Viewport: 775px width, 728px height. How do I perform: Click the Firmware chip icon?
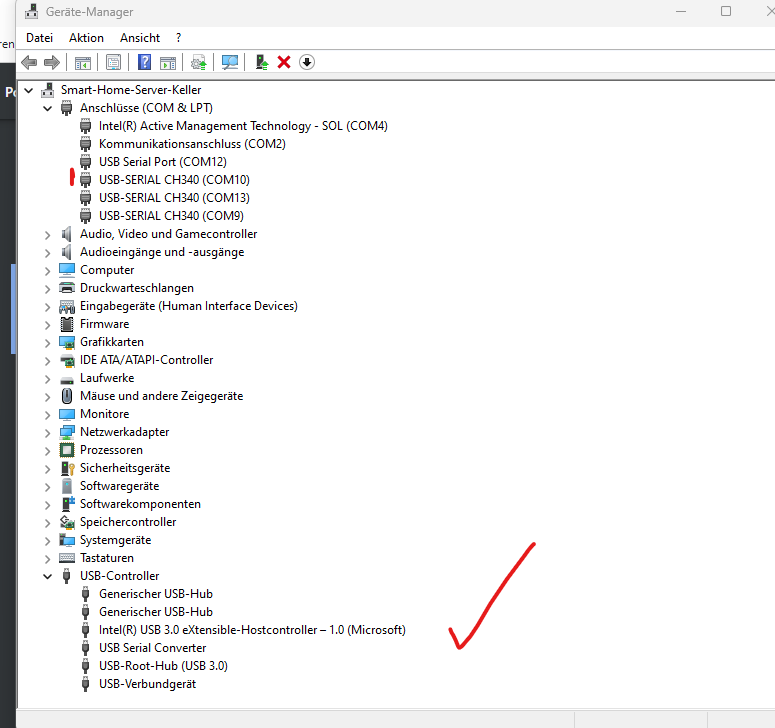click(67, 324)
